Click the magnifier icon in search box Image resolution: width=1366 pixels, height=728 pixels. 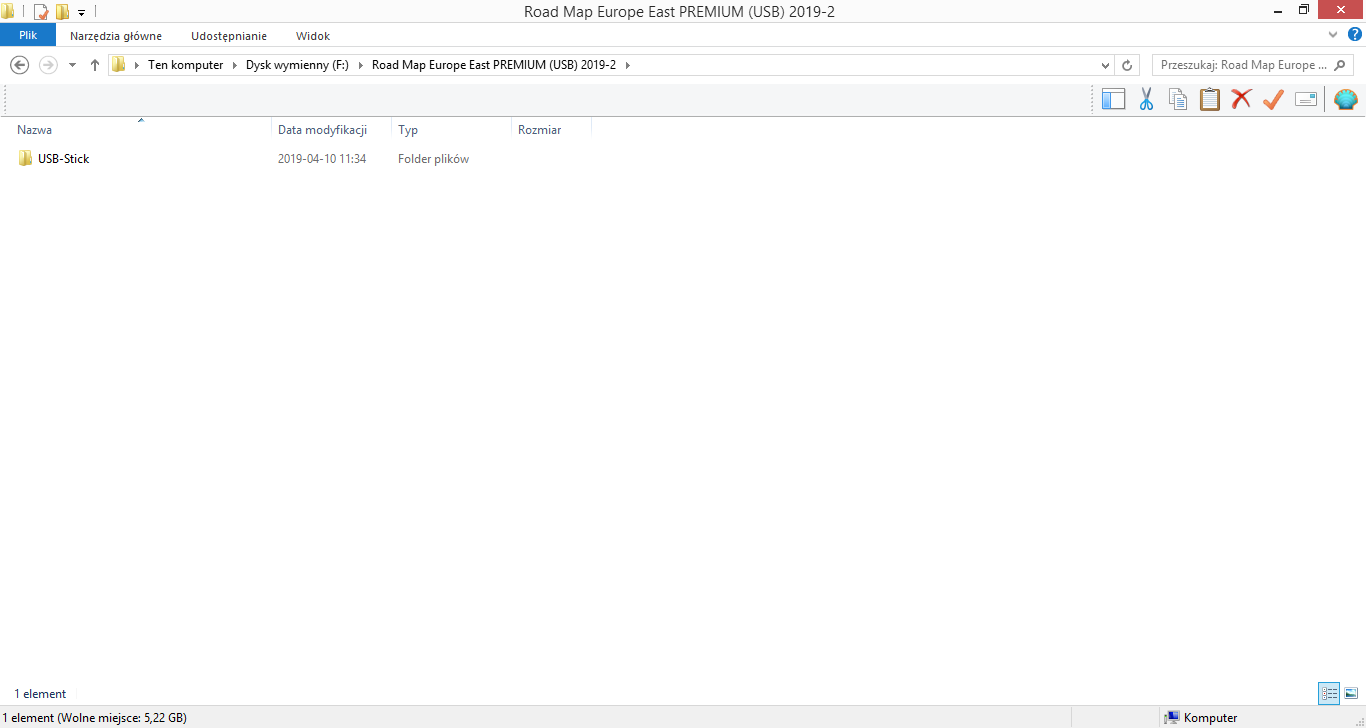1340,65
